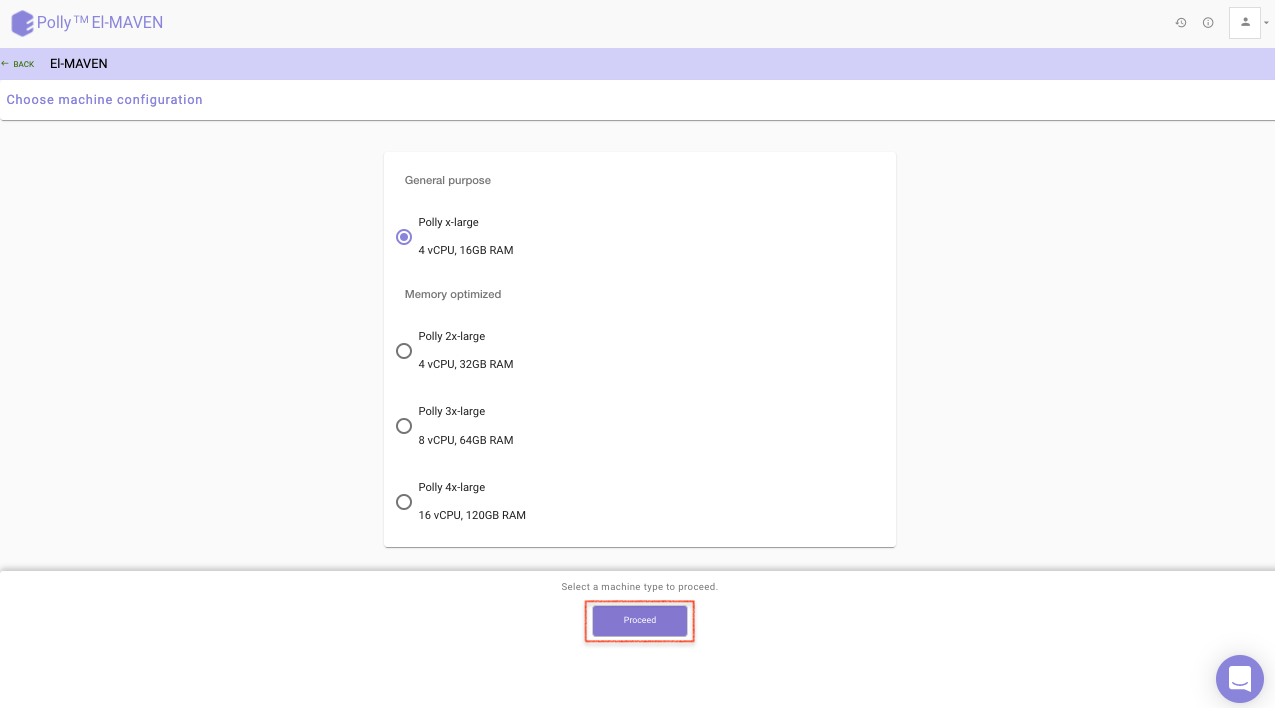The height and width of the screenshot is (708, 1275).
Task: Click the 'Polly 3x-large' label
Action: 452,412
